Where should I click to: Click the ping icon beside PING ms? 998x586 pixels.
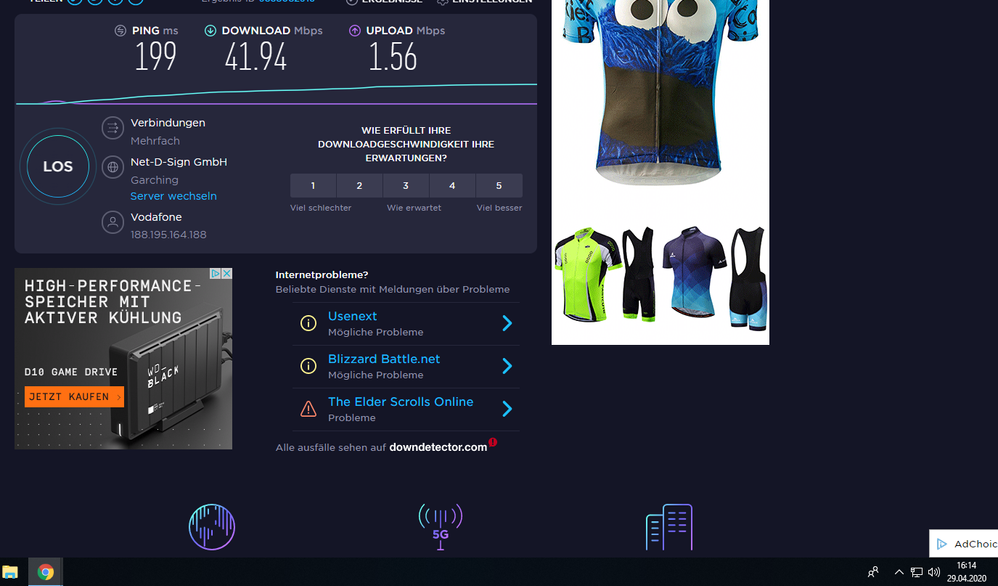coord(120,31)
